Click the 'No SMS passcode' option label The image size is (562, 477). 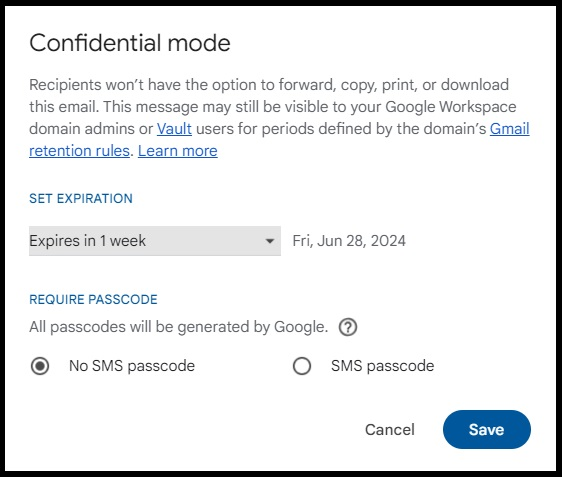(132, 366)
